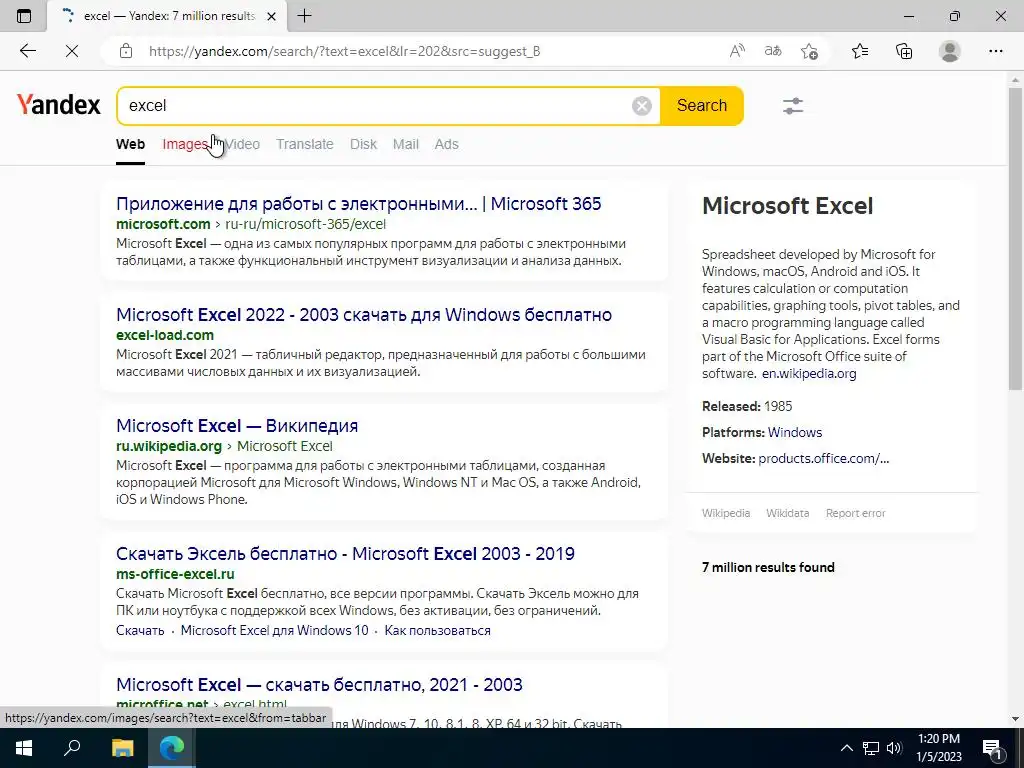Open File Explorer from taskbar

point(122,748)
